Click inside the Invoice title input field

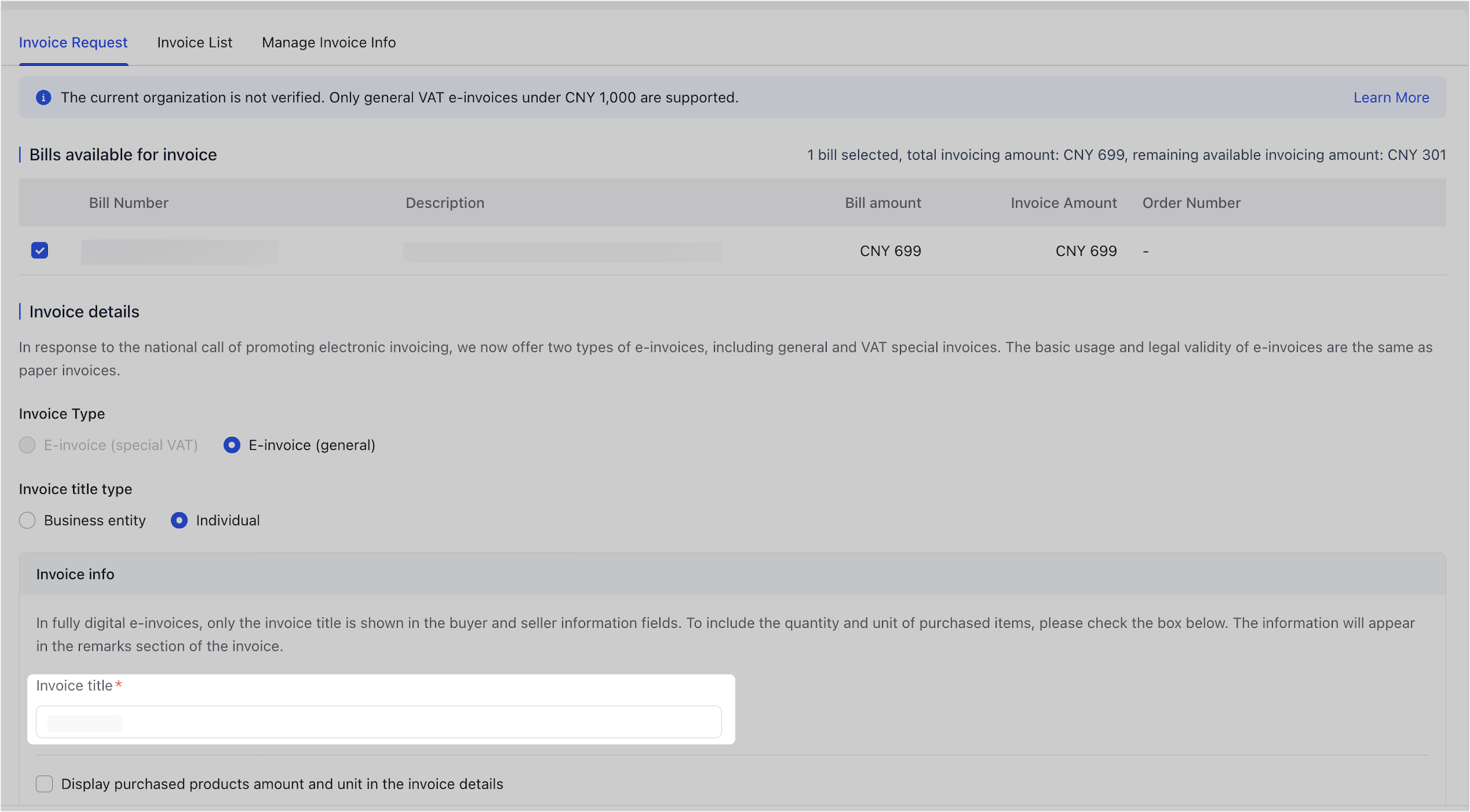[x=379, y=722]
